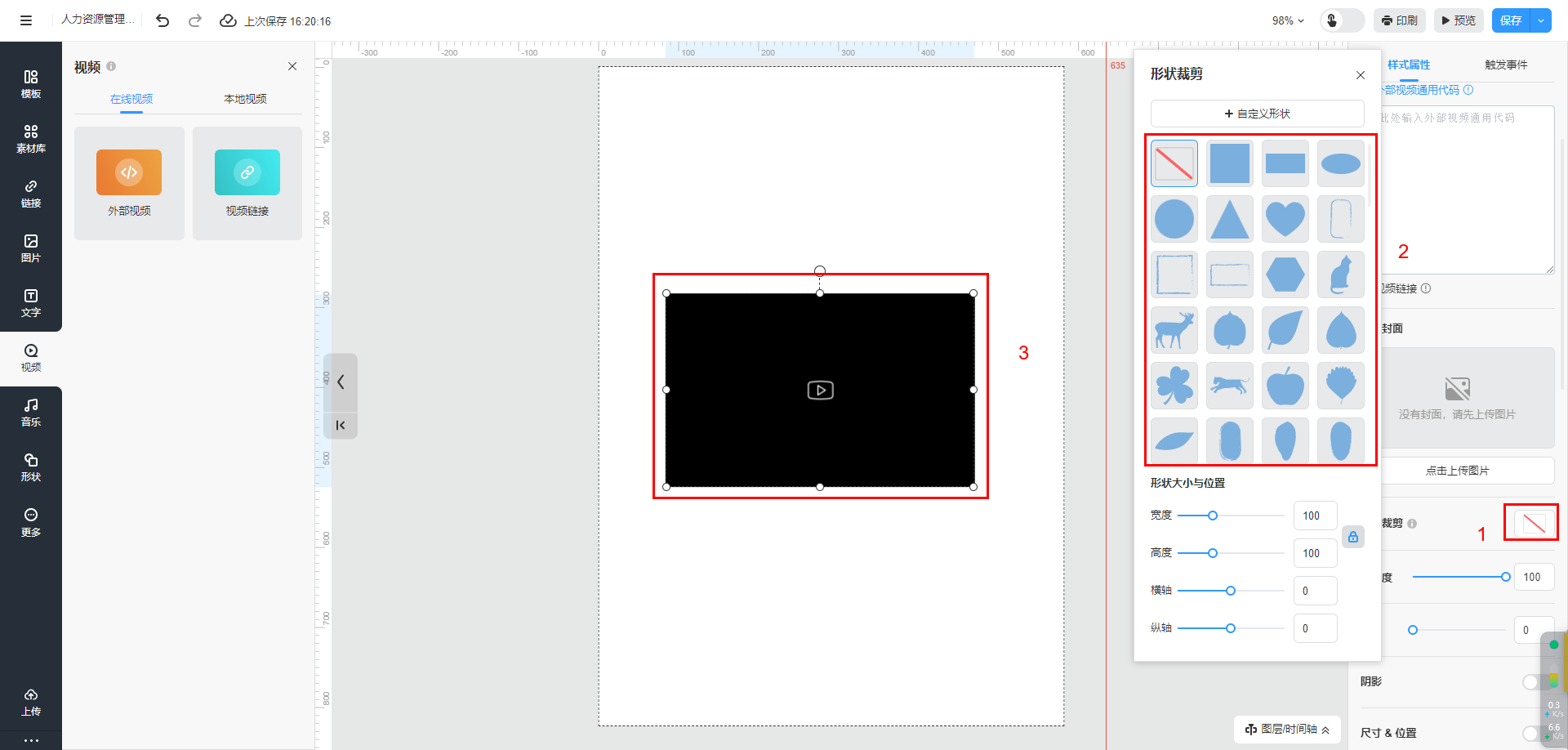
Task: Toggle the width-height aspect lock
Action: [x=1353, y=537]
